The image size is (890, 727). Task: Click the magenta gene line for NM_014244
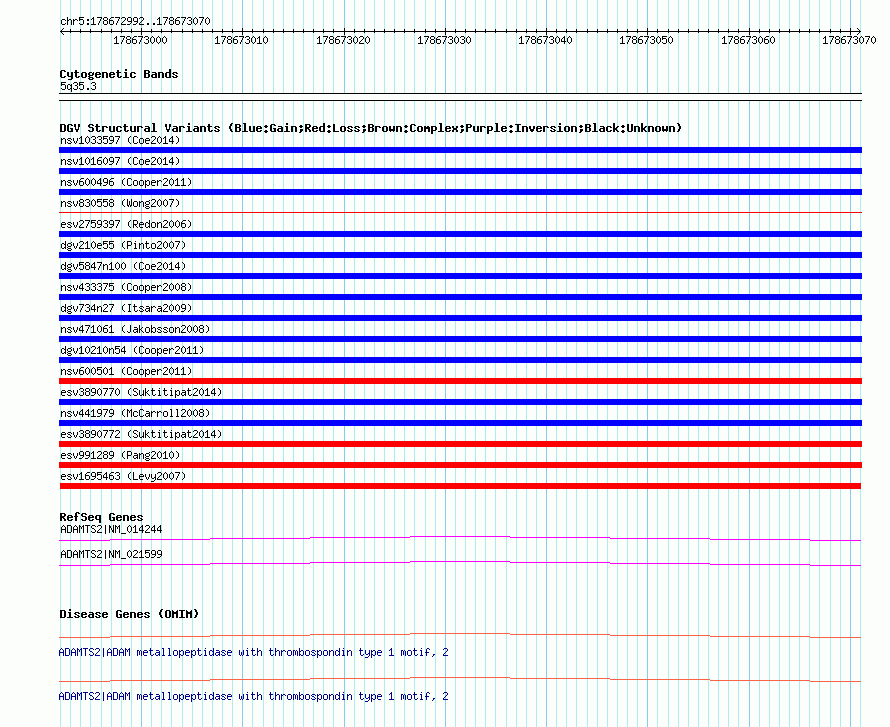[460, 537]
